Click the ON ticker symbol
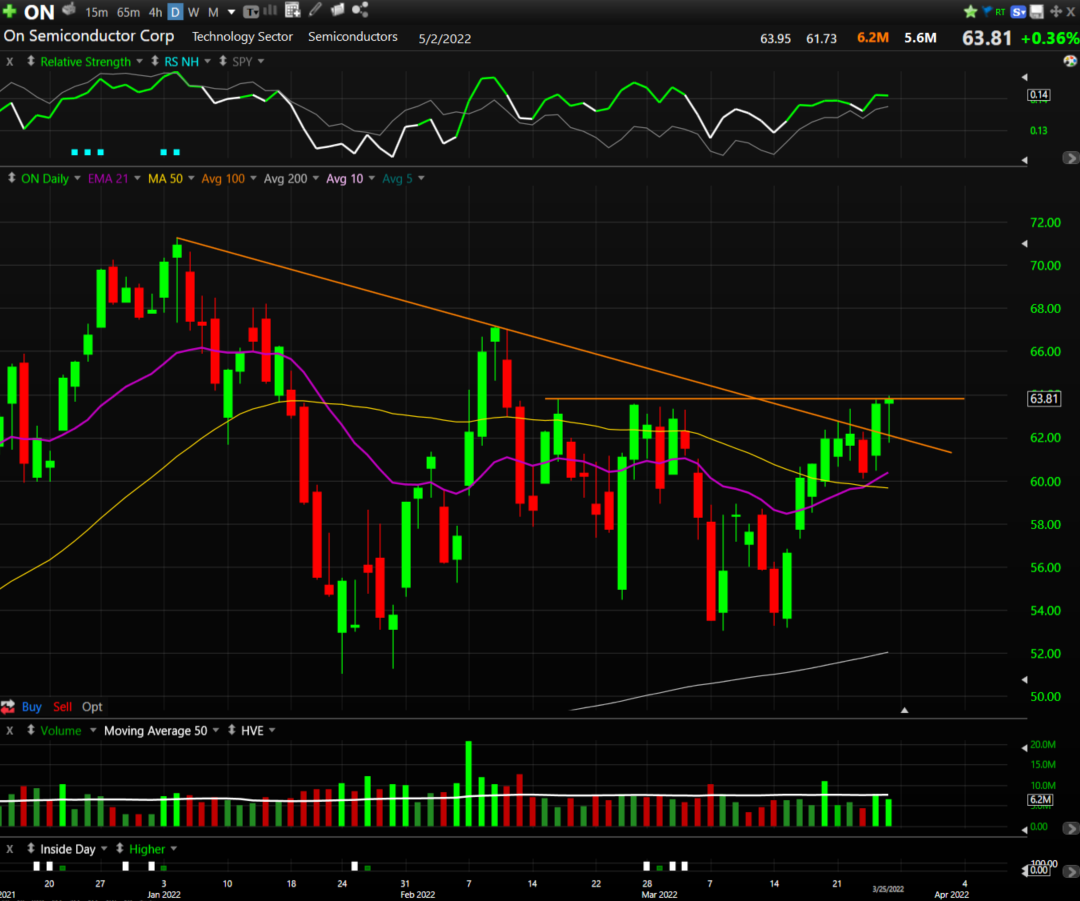 click(x=39, y=12)
